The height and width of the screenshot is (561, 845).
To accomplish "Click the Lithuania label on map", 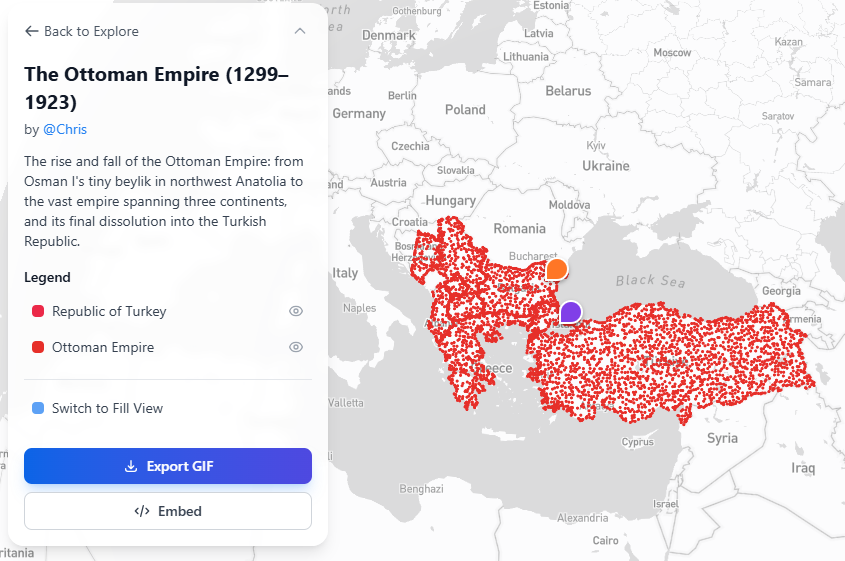I will click(x=525, y=57).
